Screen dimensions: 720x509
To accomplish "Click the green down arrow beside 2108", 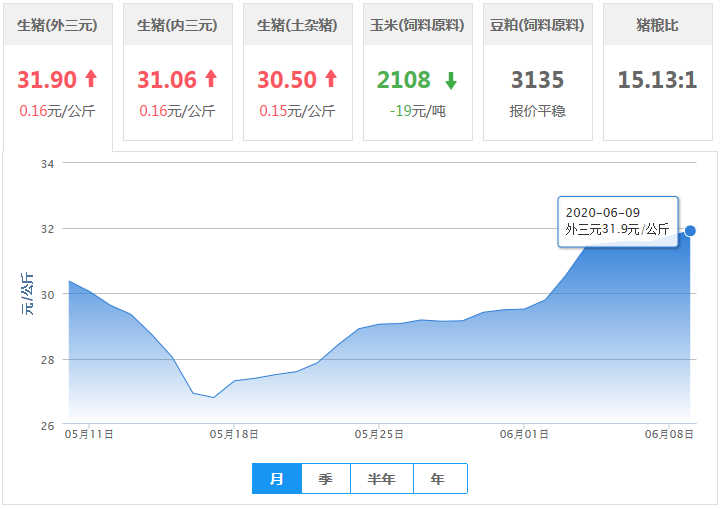I will pos(451,81).
